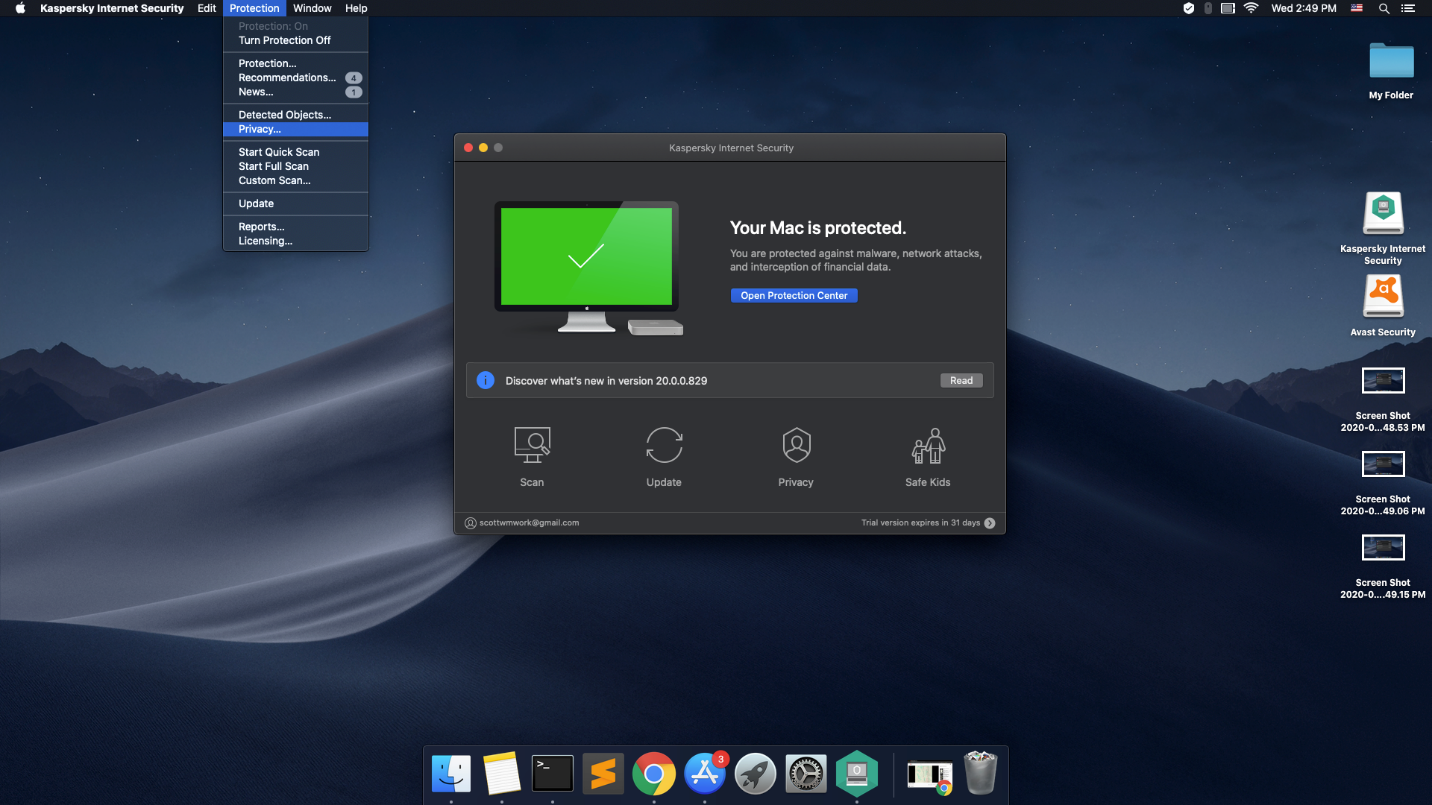This screenshot has width=1432, height=805.
Task: Open the Privacy shield icon in the main window
Action: coord(796,445)
